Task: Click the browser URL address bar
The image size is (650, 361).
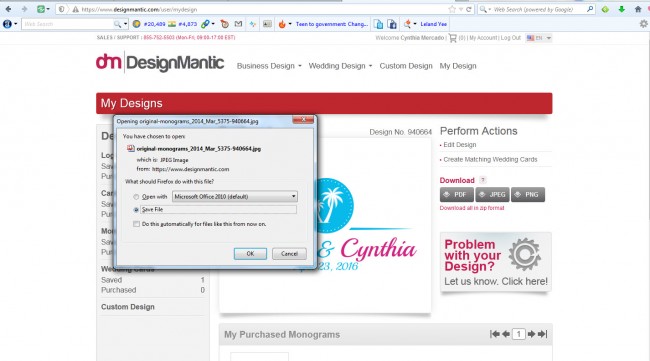Action: (264, 9)
